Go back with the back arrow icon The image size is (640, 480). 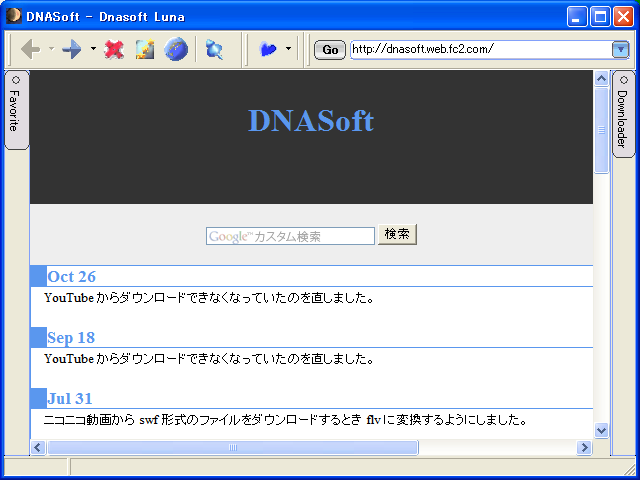pos(31,49)
